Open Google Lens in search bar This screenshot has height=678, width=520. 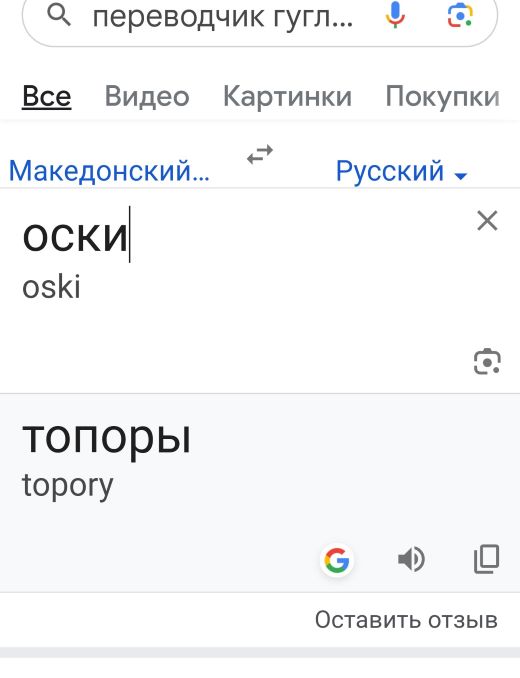[459, 15]
